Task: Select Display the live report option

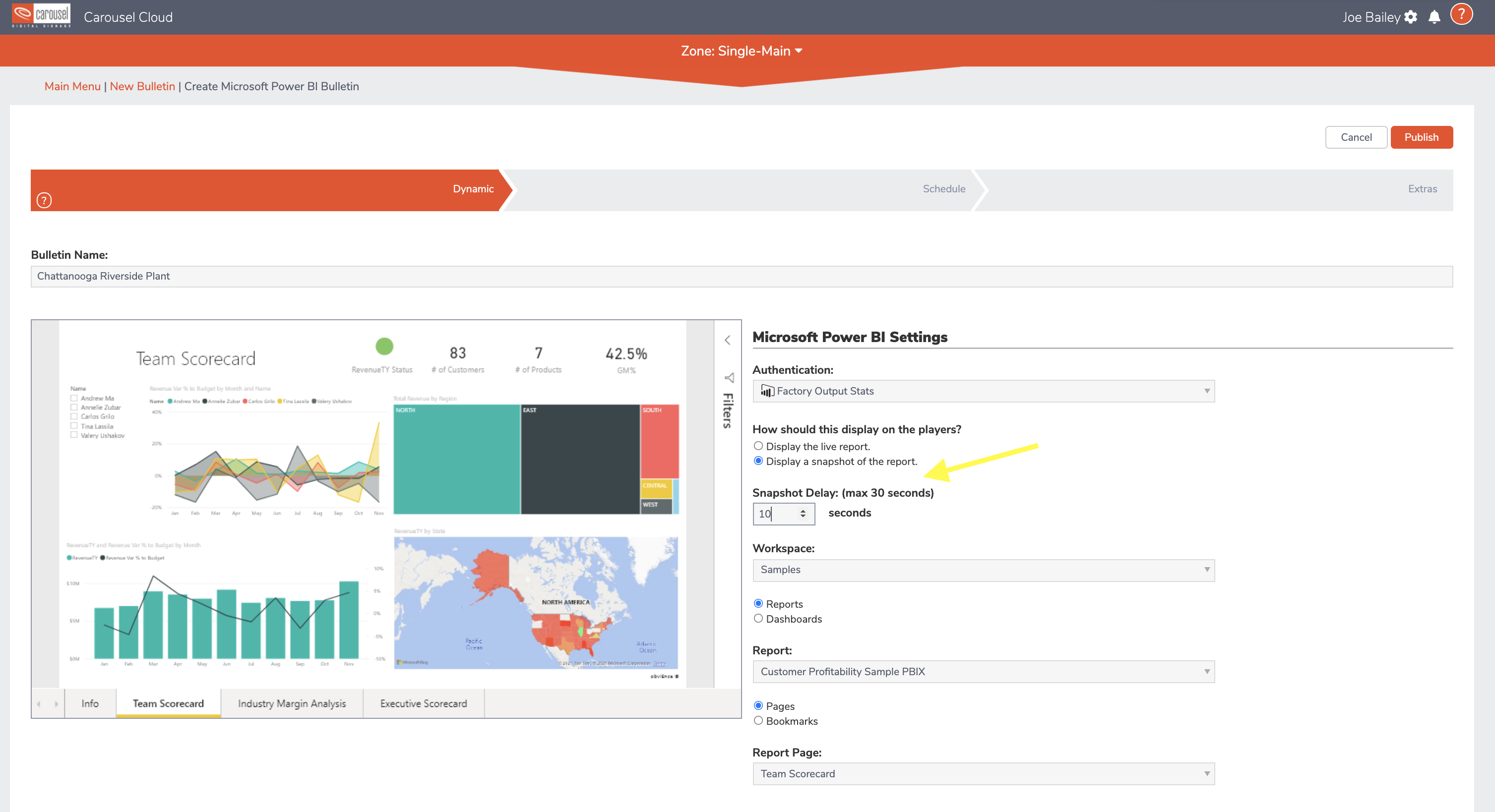Action: [758, 446]
